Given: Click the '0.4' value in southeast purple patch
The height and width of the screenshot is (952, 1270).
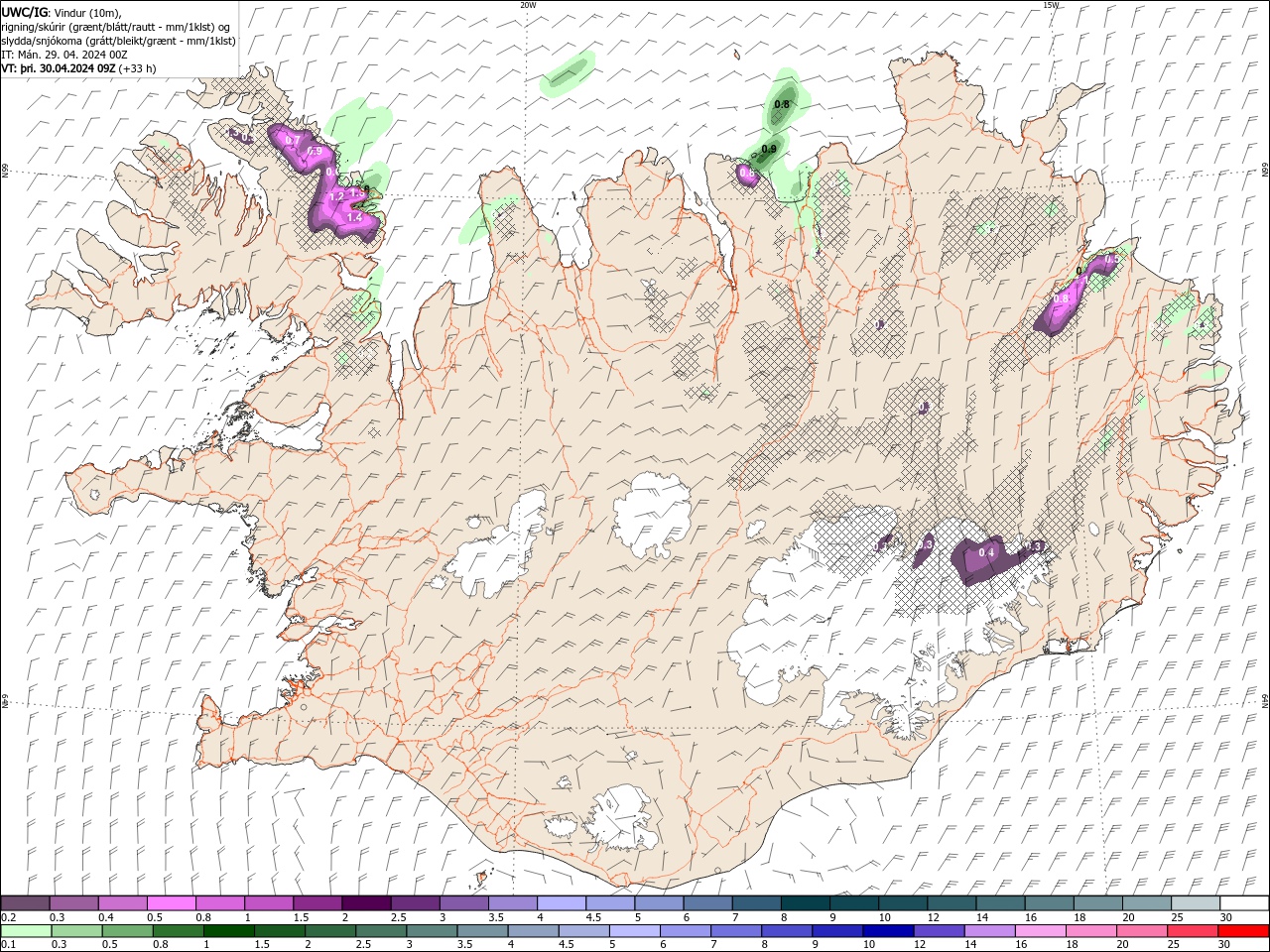Looking at the screenshot, I should point(986,552).
